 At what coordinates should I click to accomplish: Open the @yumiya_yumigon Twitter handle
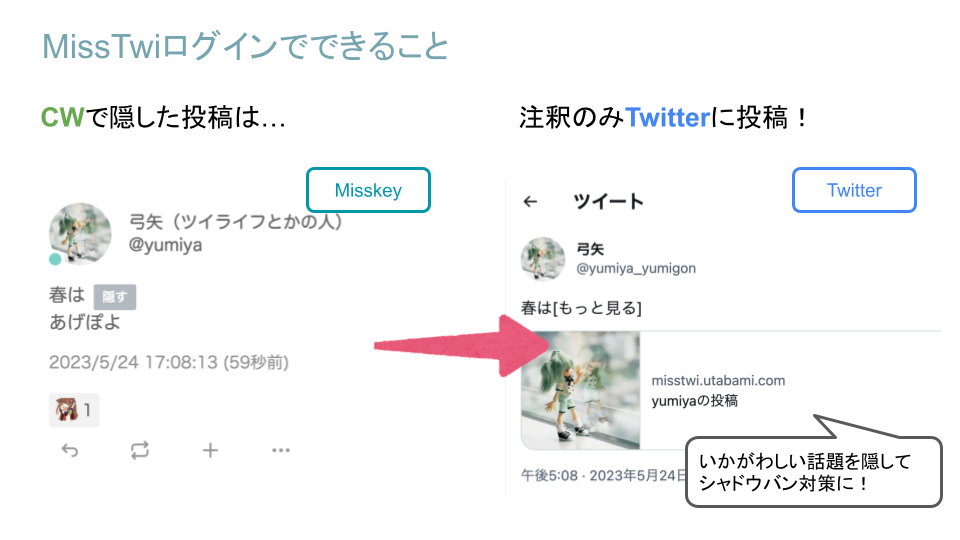pos(636,268)
